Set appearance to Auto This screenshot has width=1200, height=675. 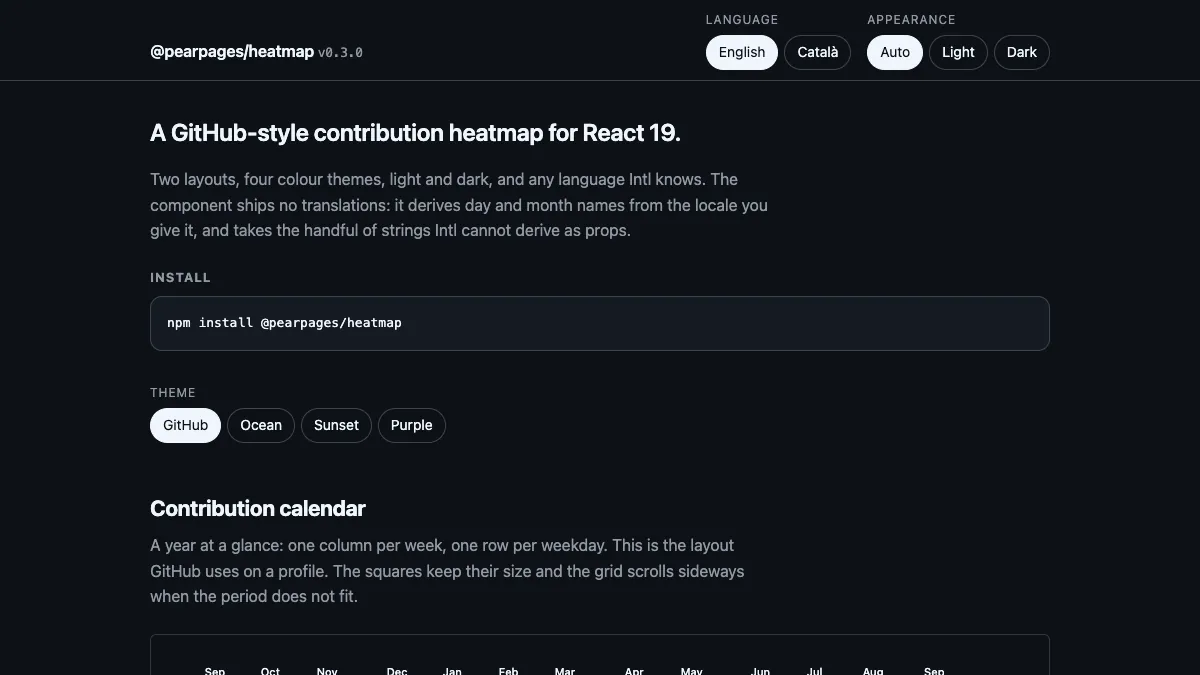895,52
